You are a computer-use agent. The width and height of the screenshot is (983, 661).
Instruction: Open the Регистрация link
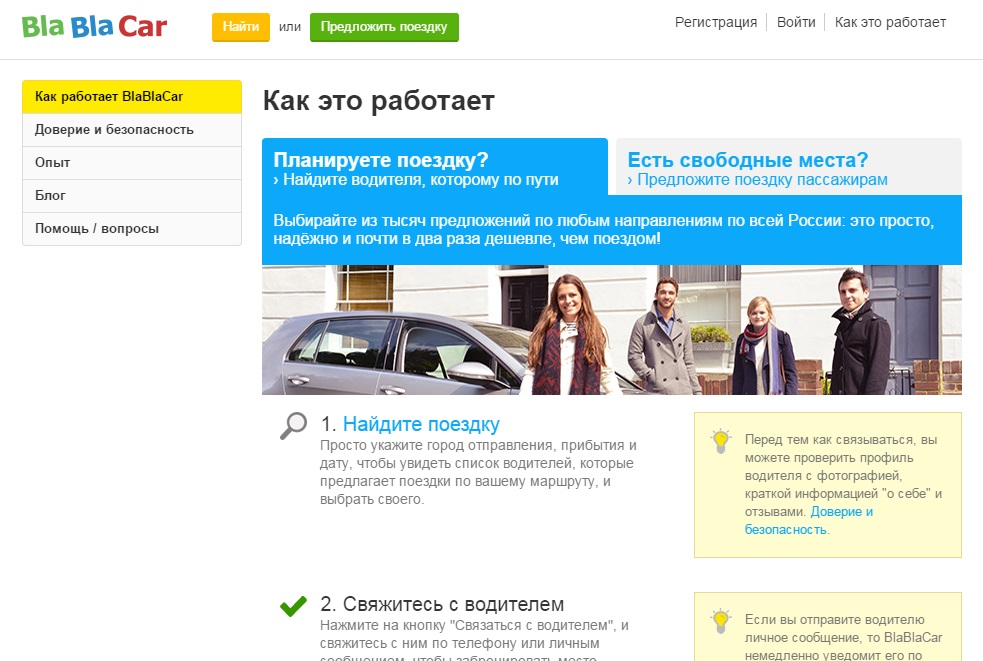(716, 22)
